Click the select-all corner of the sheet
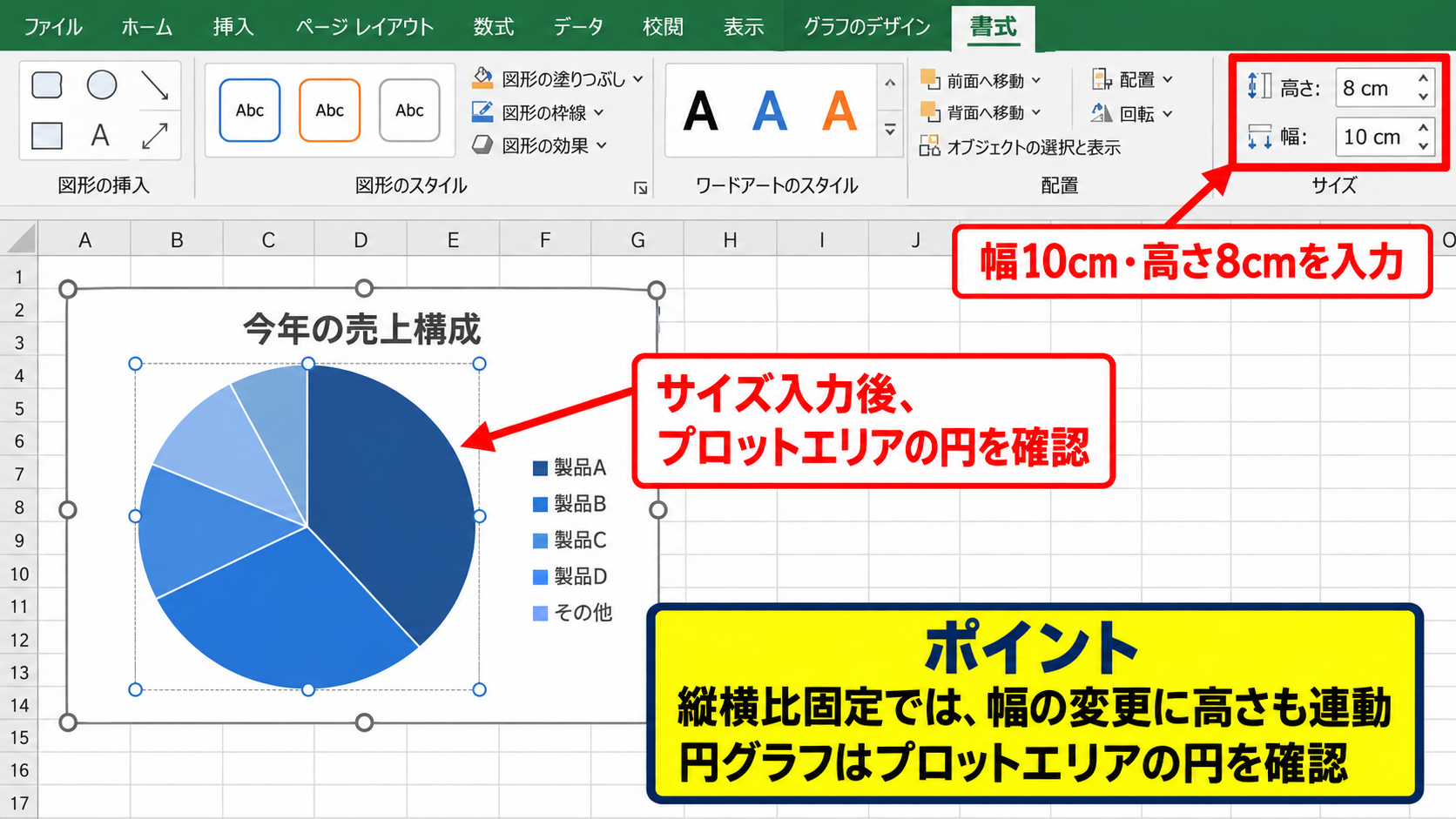The width and height of the screenshot is (1456, 819). pyautogui.click(x=19, y=238)
